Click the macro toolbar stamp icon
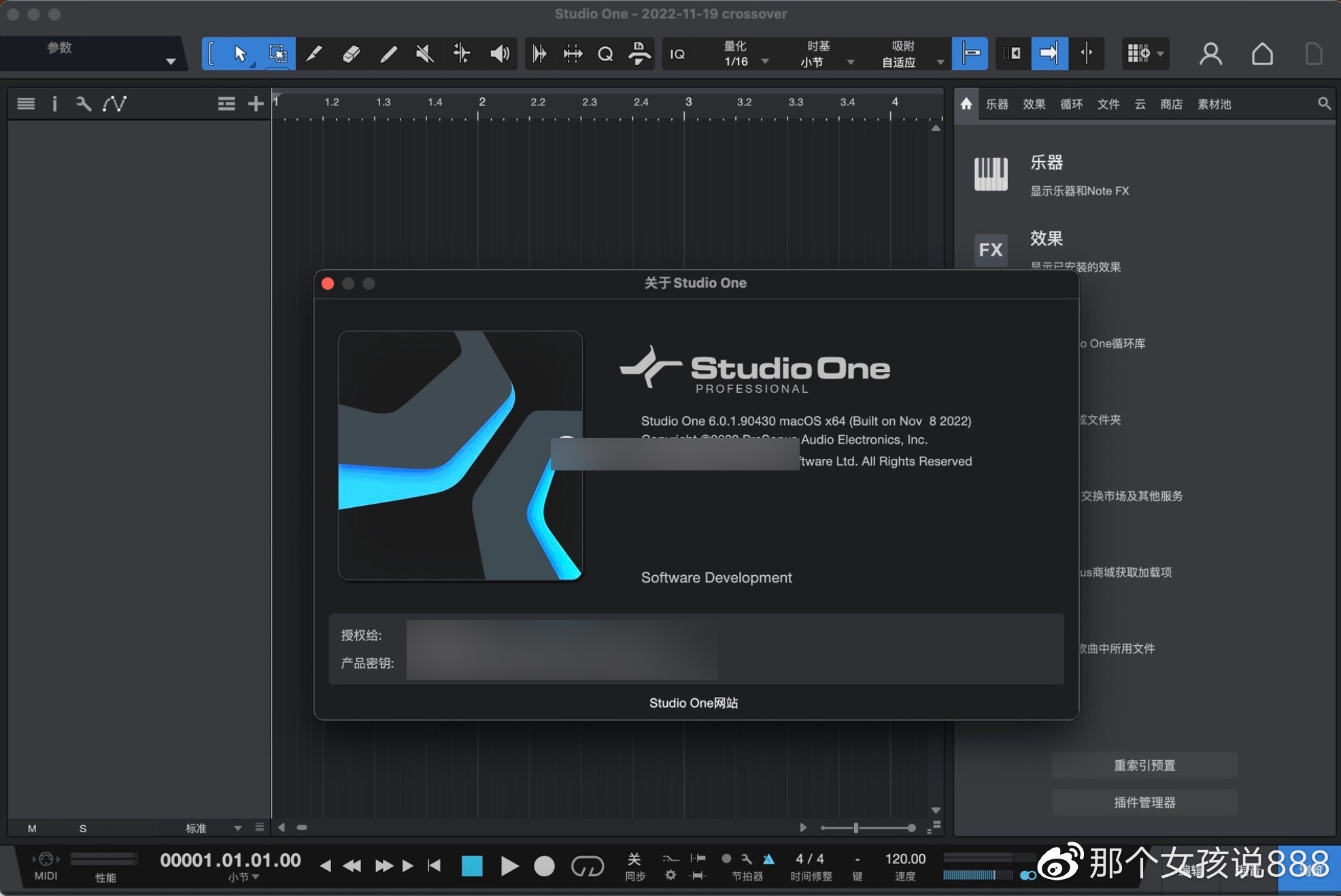The image size is (1341, 896). (639, 54)
